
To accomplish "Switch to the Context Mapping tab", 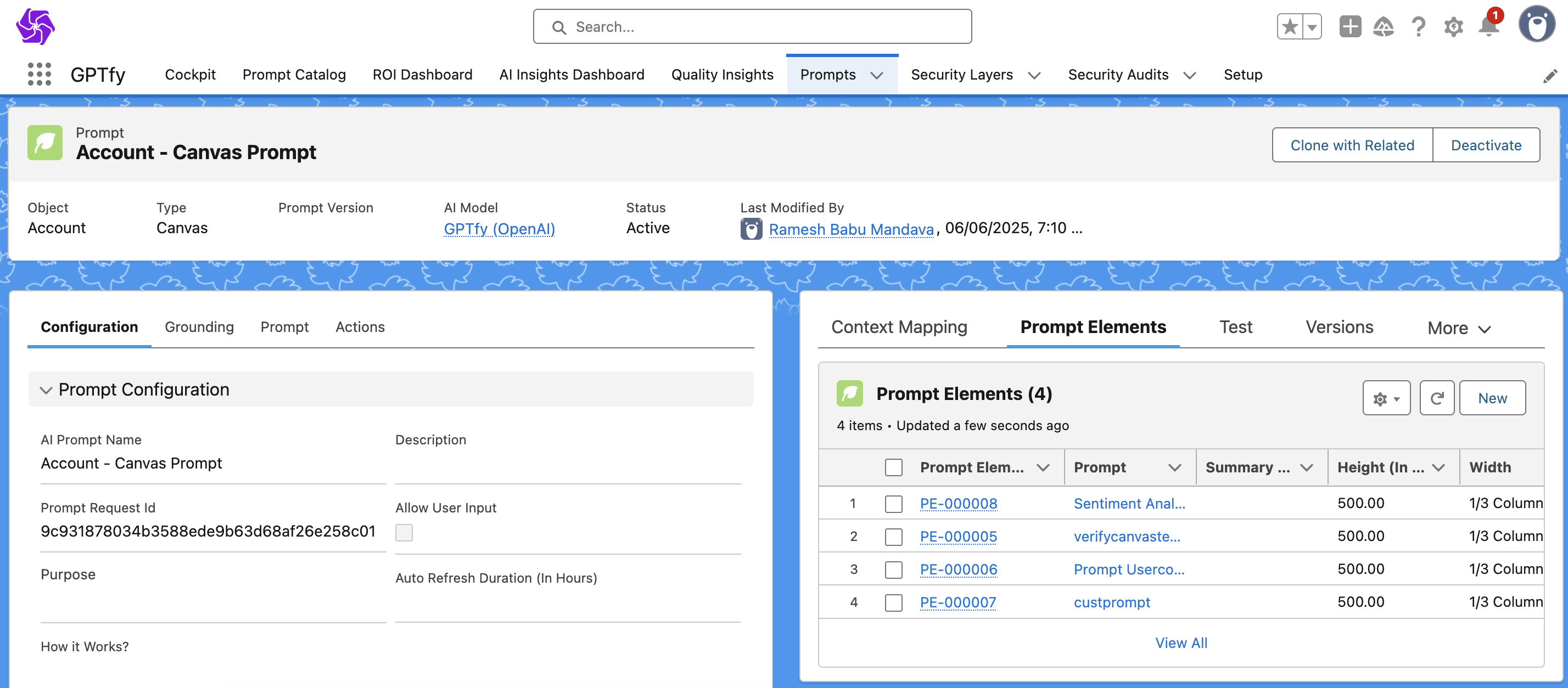I will click(x=899, y=328).
